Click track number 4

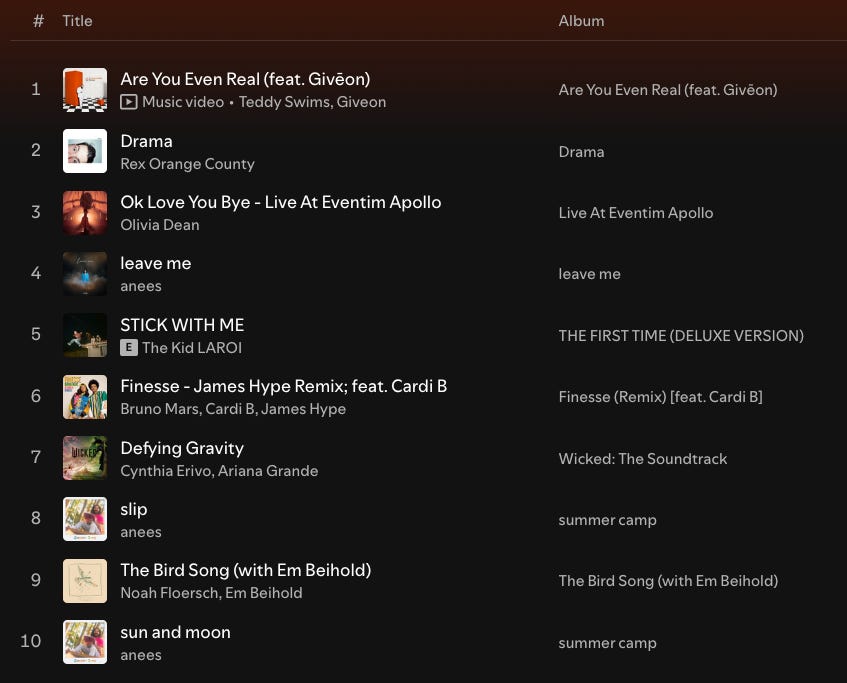36,273
